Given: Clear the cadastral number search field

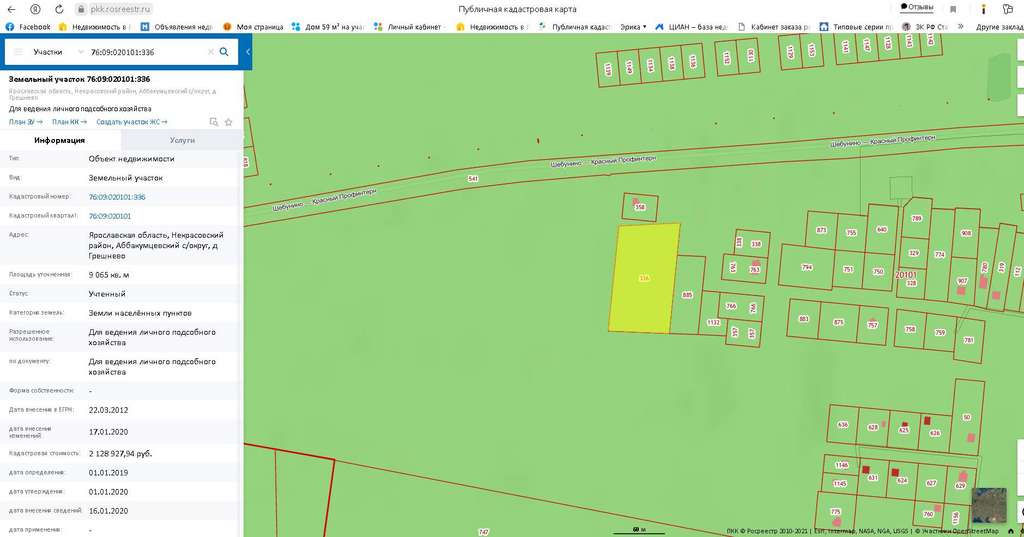Looking at the screenshot, I should click(x=210, y=51).
